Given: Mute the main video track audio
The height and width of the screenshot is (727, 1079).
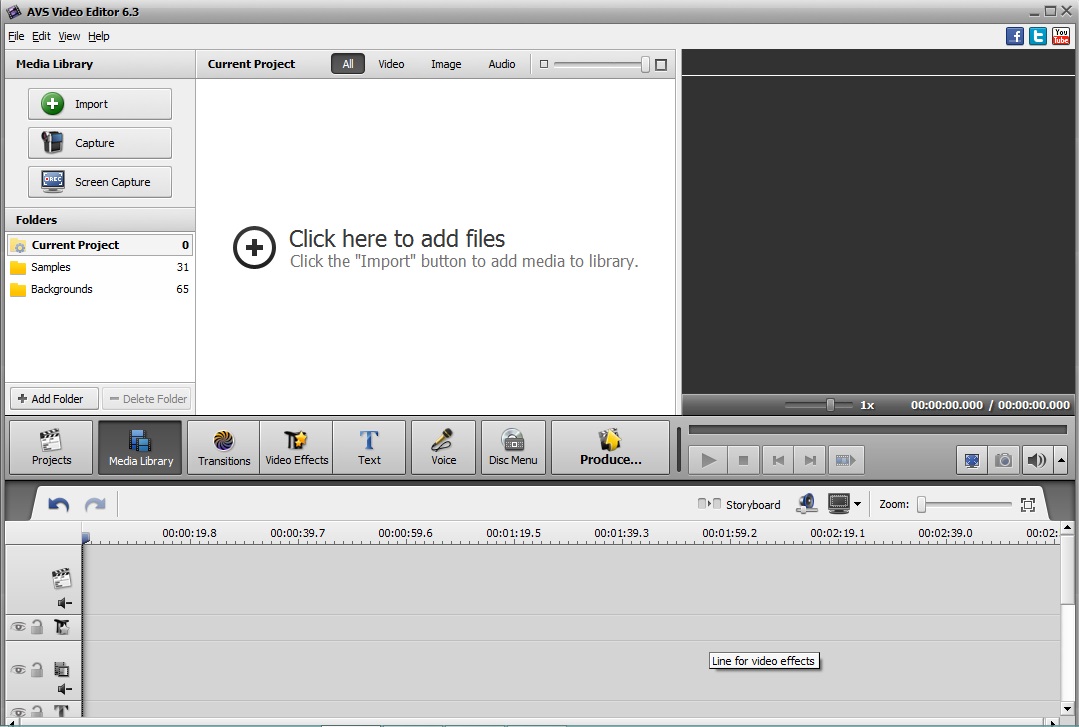Looking at the screenshot, I should (64, 603).
